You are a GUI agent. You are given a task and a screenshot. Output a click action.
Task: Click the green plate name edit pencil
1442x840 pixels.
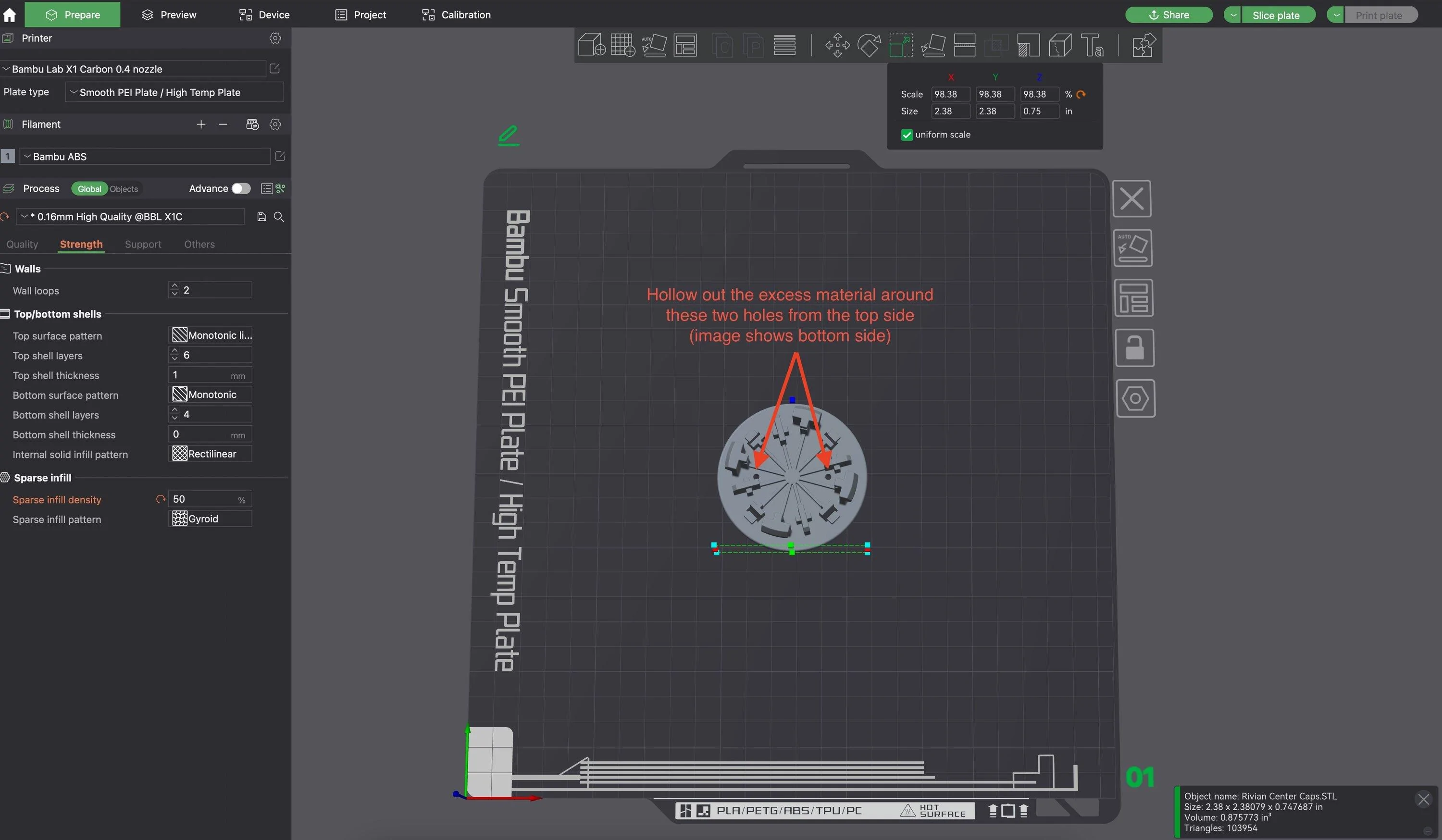tap(508, 135)
